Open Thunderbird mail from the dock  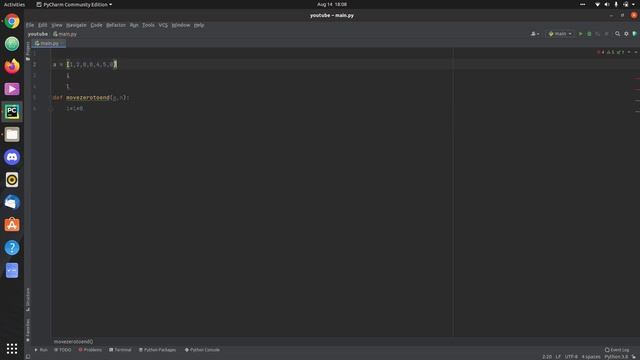tap(12, 202)
